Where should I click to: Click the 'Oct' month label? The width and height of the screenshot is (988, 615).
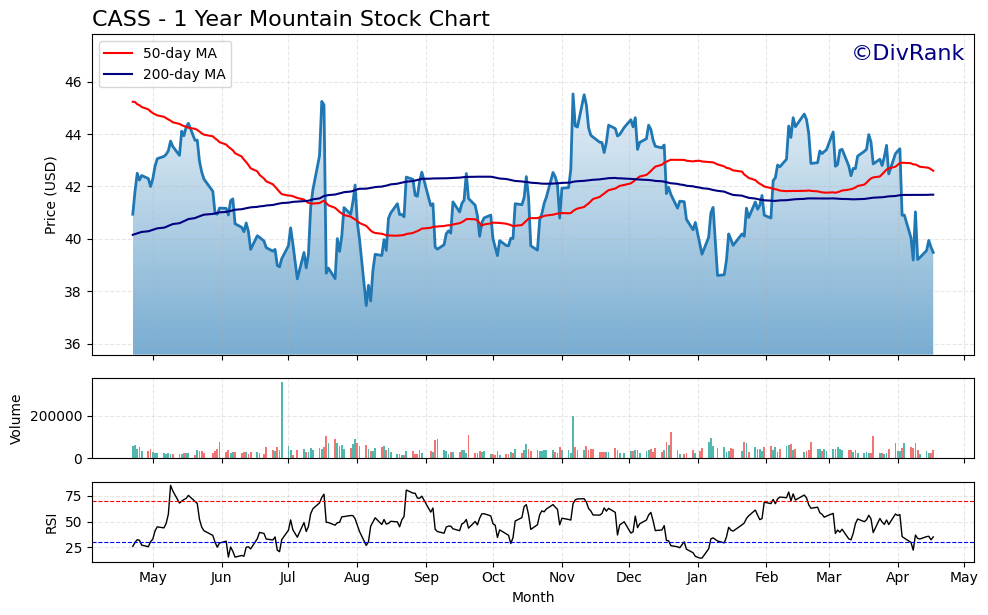coord(493,577)
